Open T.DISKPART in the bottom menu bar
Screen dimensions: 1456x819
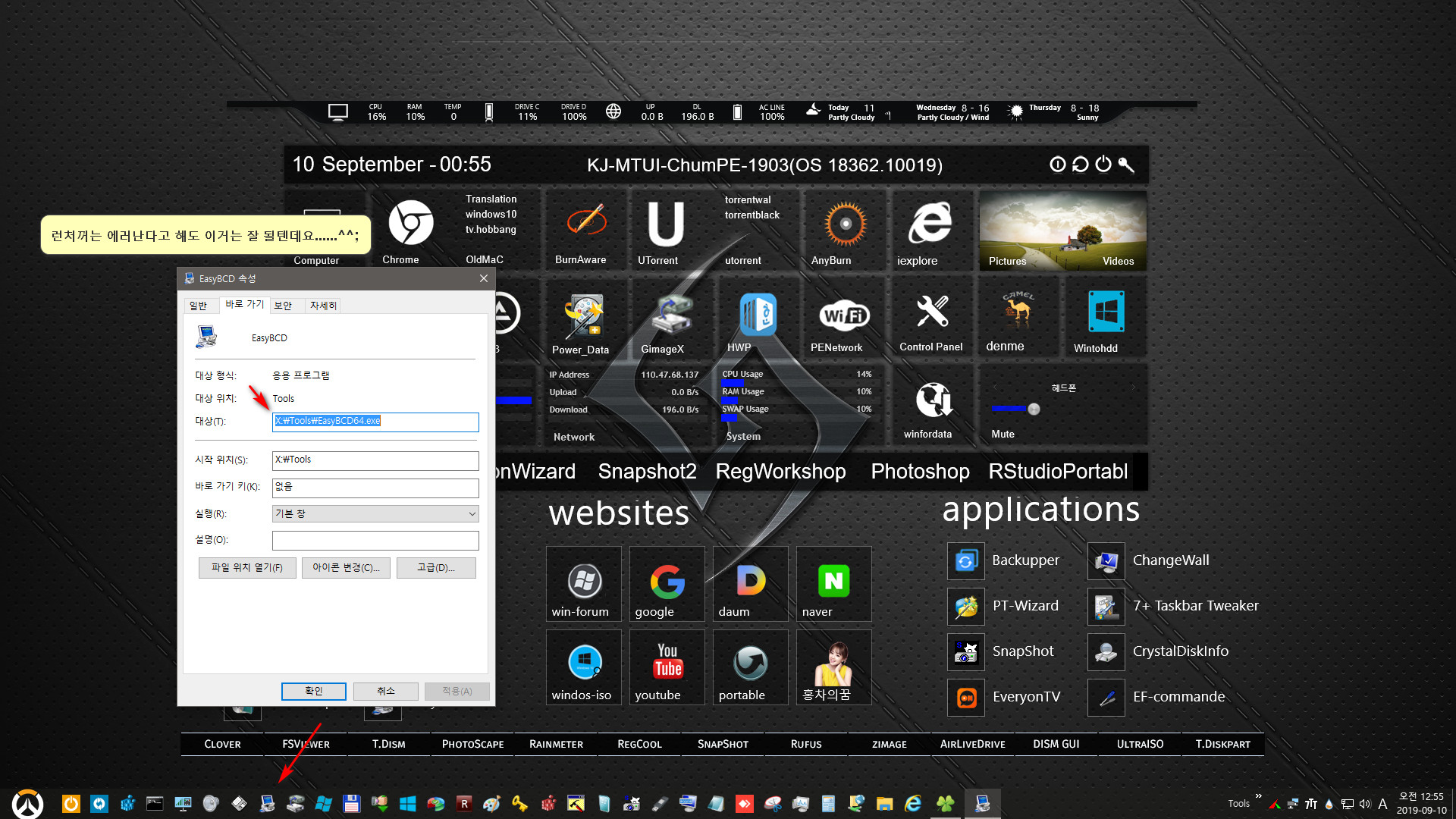(1222, 744)
